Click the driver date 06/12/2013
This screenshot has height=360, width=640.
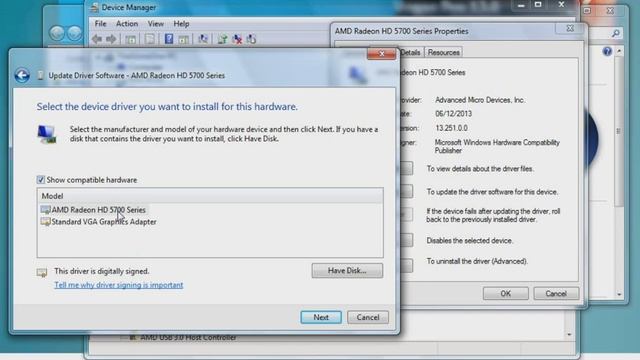pyautogui.click(x=453, y=114)
